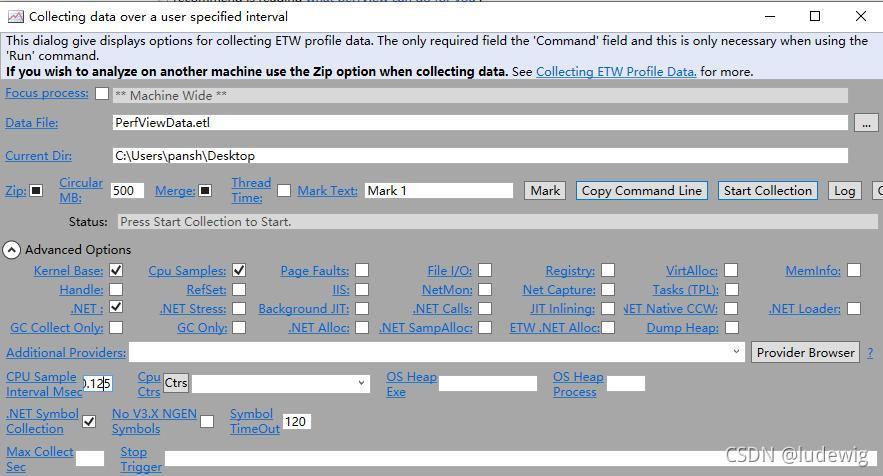This screenshot has height=476, width=883.
Task: Click the Start Collection button
Action: (x=768, y=190)
